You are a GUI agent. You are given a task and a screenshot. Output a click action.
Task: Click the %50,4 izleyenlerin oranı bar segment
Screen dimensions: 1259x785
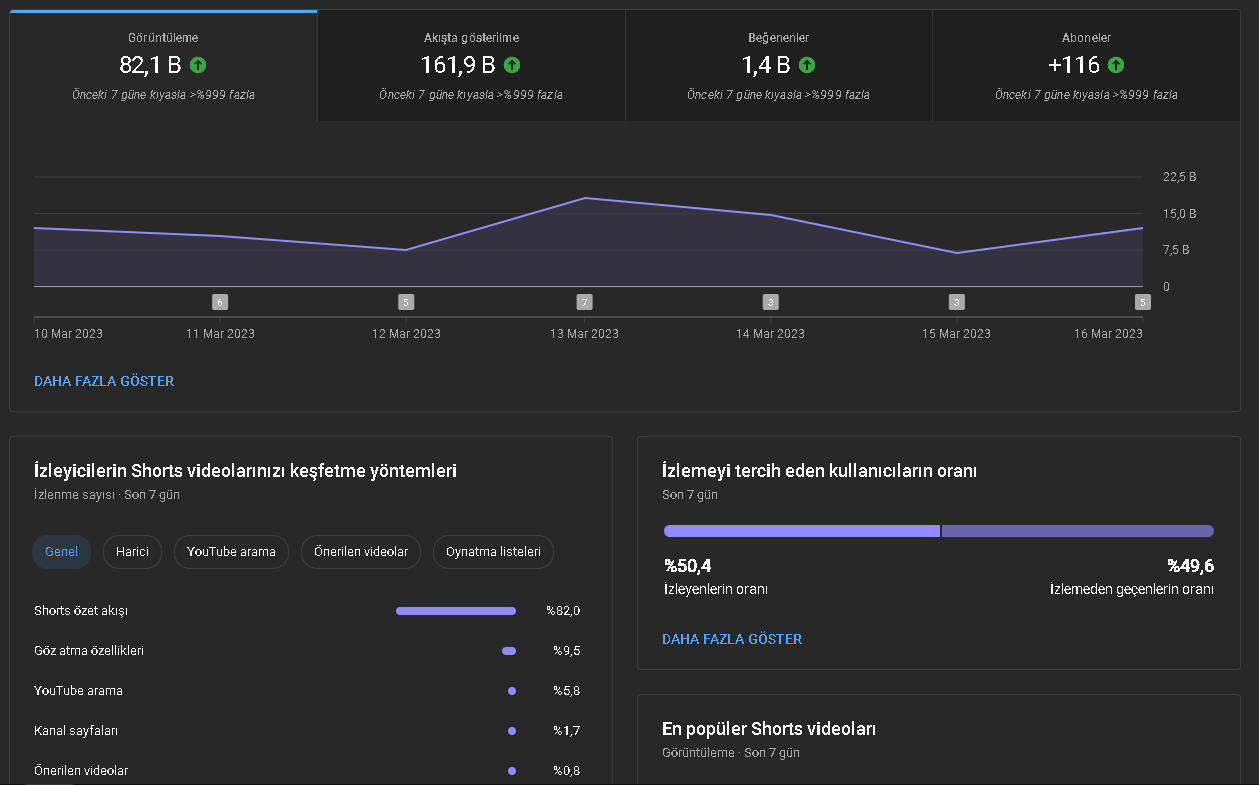[802, 531]
